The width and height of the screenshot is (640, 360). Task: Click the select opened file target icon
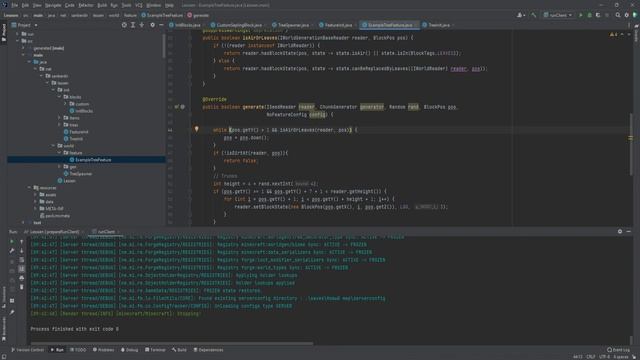124,25
